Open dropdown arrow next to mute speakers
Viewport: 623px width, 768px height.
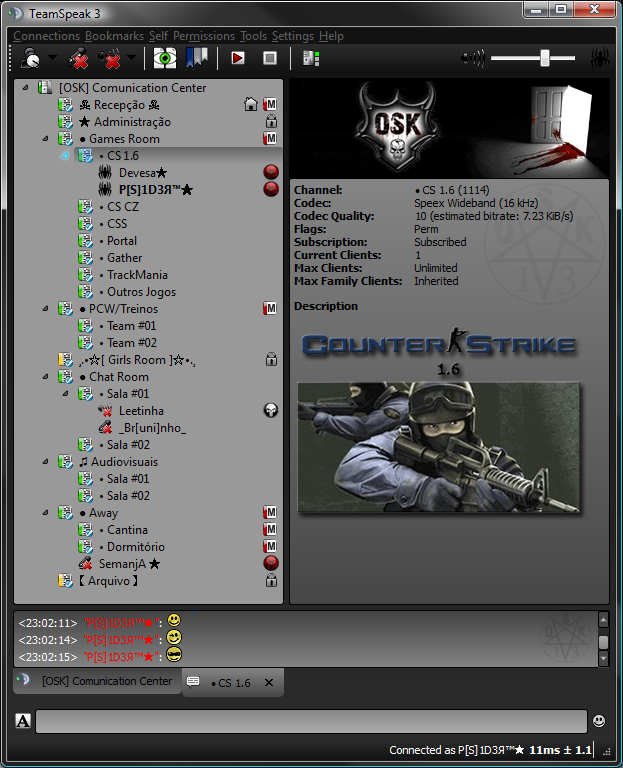click(131, 58)
